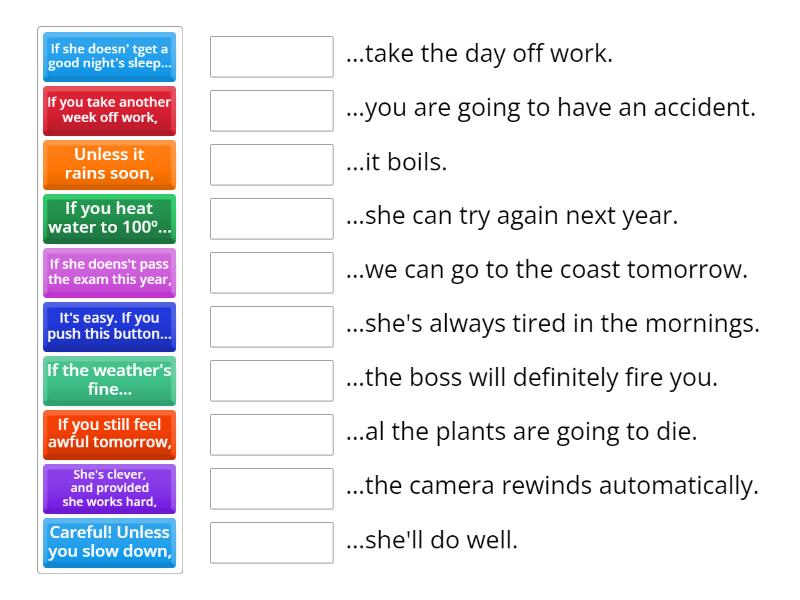800x600 pixels.
Task: Select 'If she doesn't pass the exam' tile
Action: click(110, 273)
